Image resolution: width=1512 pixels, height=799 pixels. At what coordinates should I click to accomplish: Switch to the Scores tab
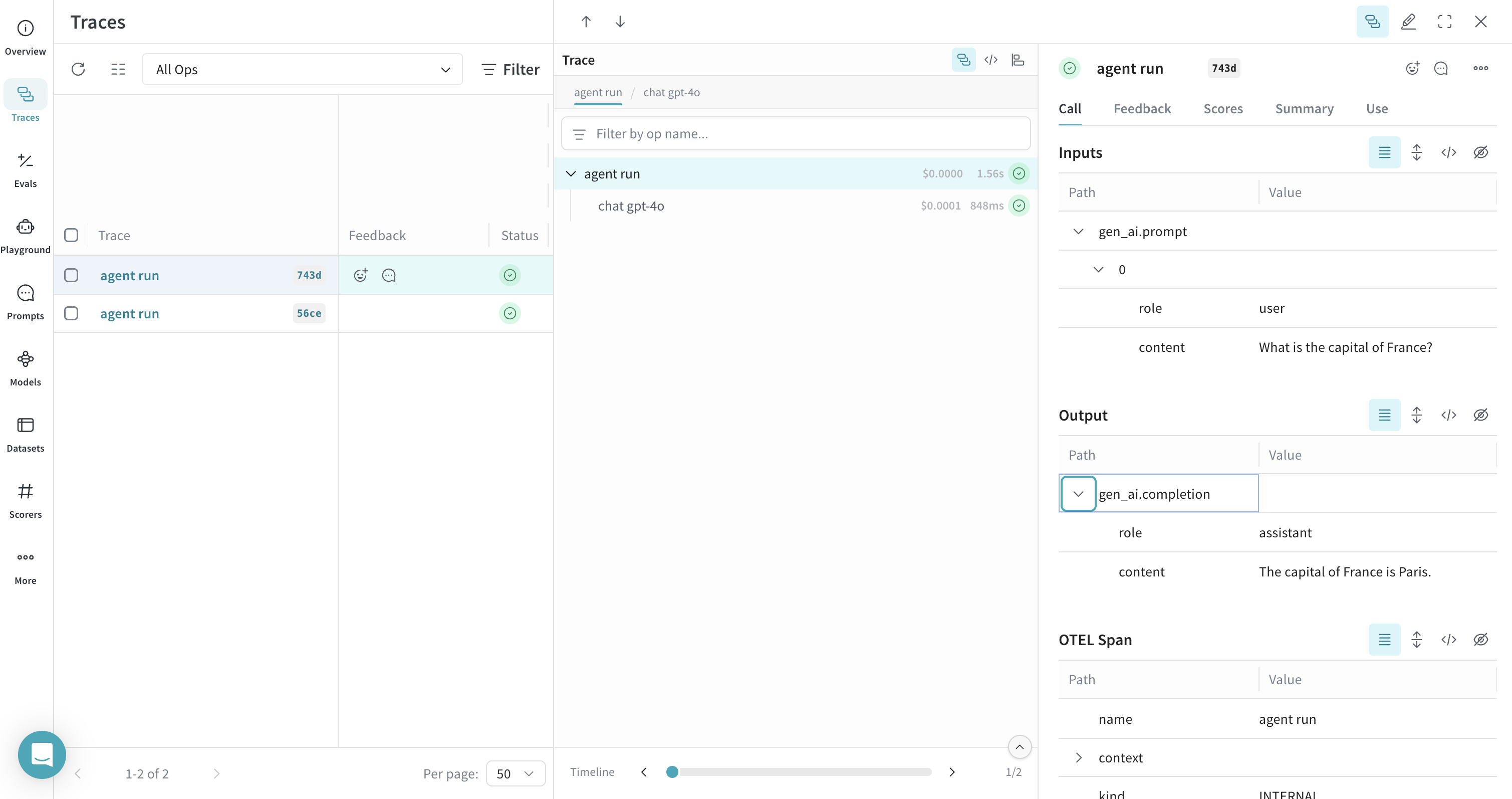[1222, 109]
